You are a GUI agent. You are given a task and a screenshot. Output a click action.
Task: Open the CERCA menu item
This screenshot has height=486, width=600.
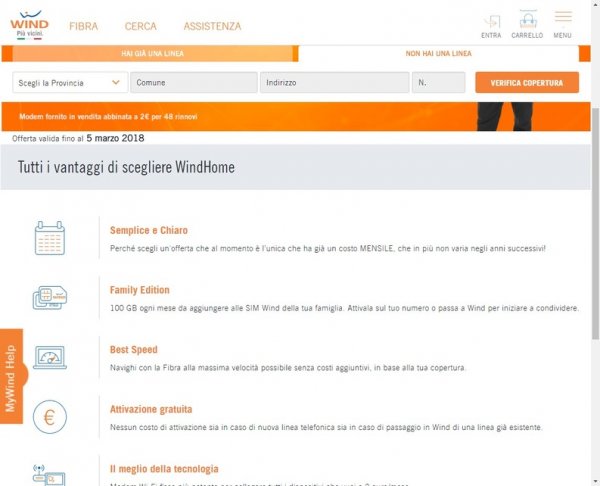click(x=140, y=26)
